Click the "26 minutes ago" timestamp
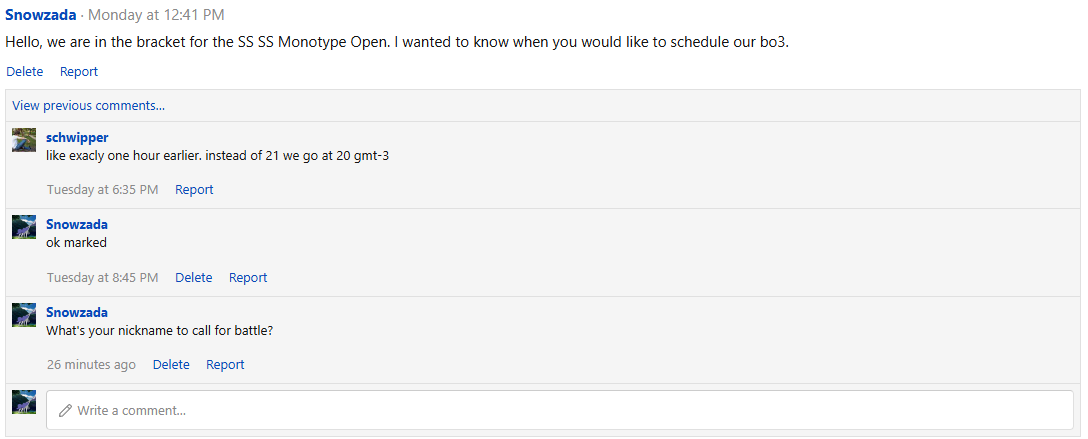Screen dimensions: 1088x439 click(x=91, y=365)
